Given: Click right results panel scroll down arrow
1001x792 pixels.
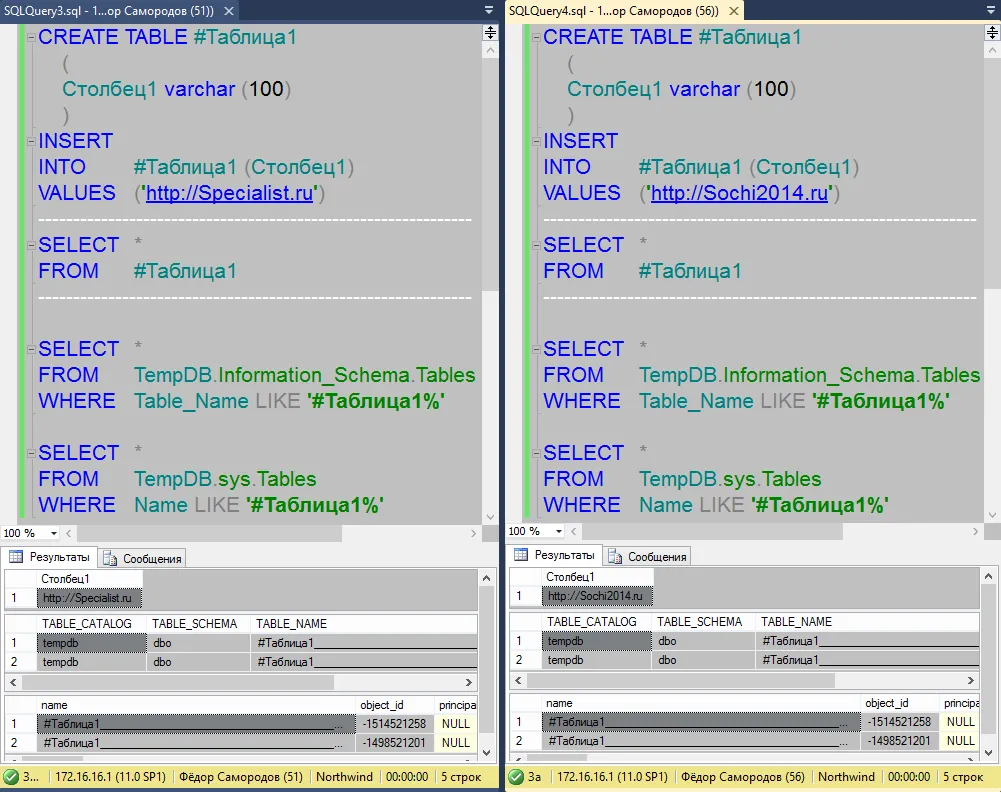Looking at the screenshot, I should click(x=988, y=753).
